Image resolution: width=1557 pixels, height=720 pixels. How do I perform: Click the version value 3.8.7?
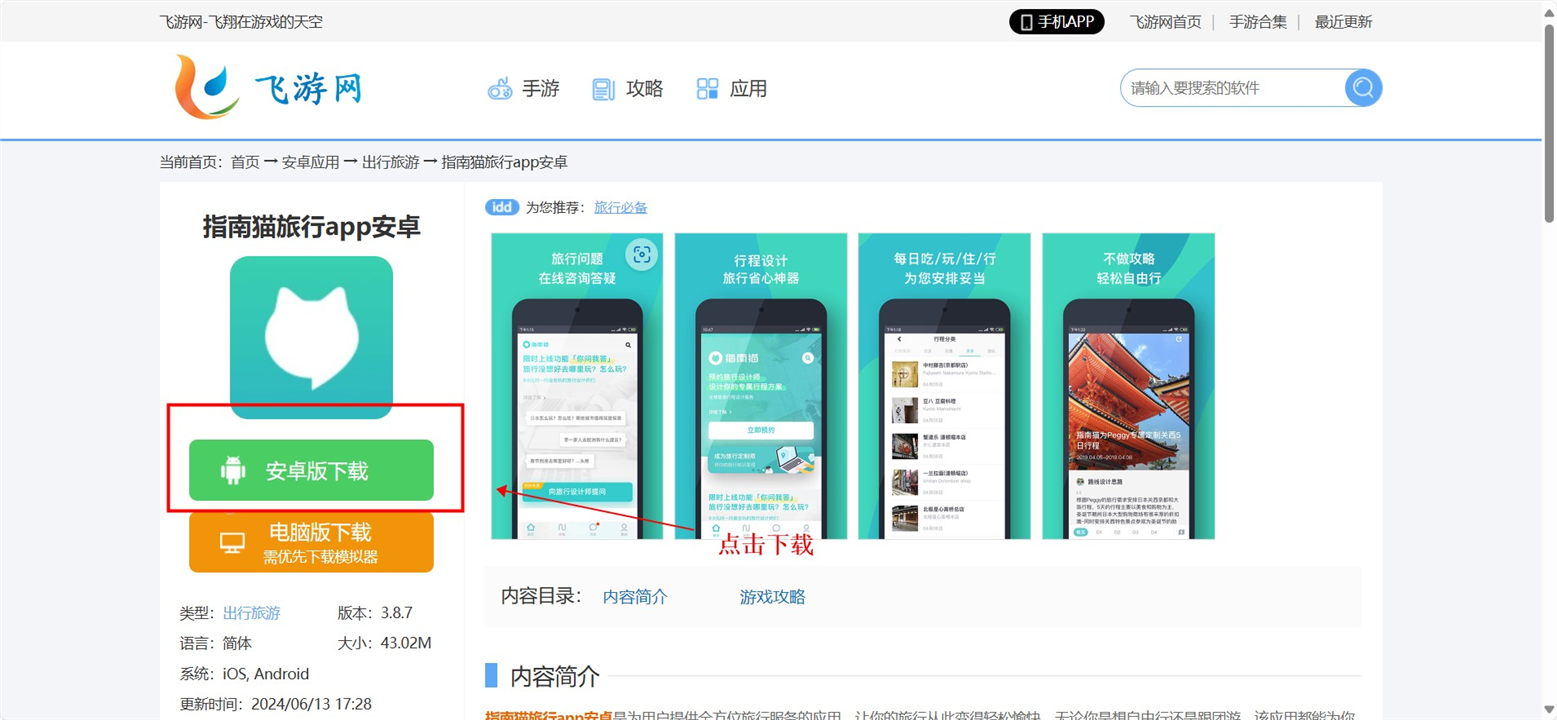(397, 613)
